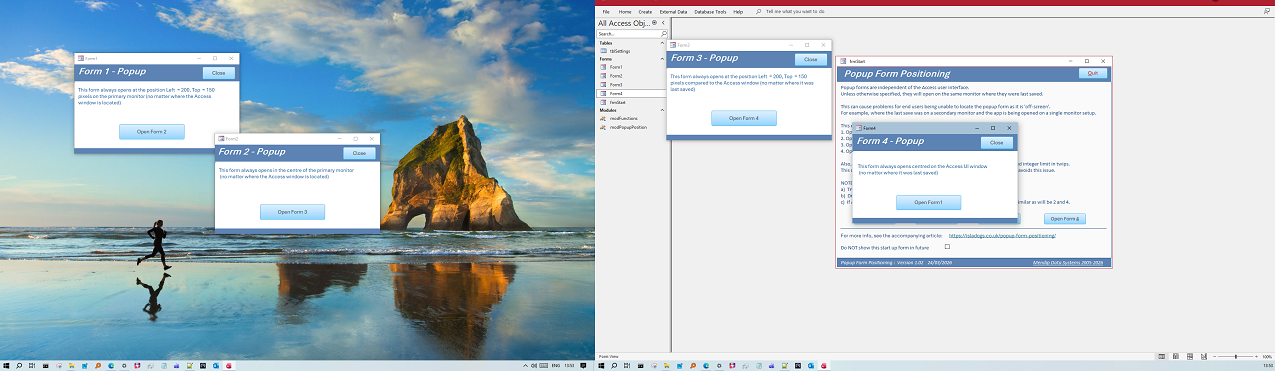
Task: Open Windows search on left monitor taskbar
Action: tap(18, 366)
